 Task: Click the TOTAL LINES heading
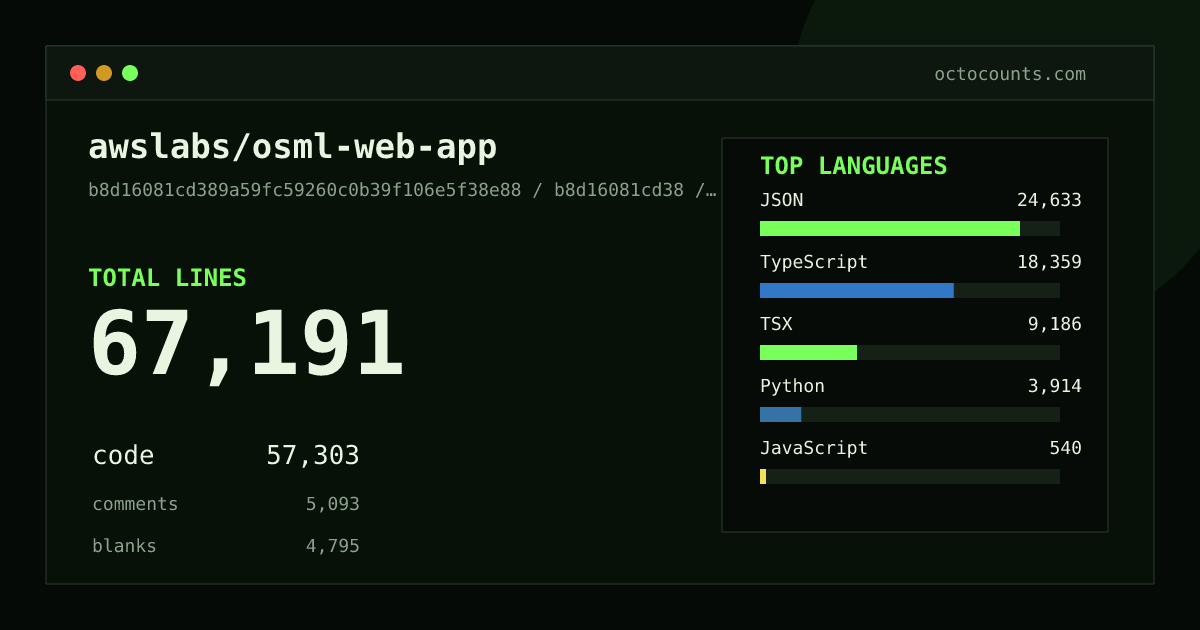(167, 278)
